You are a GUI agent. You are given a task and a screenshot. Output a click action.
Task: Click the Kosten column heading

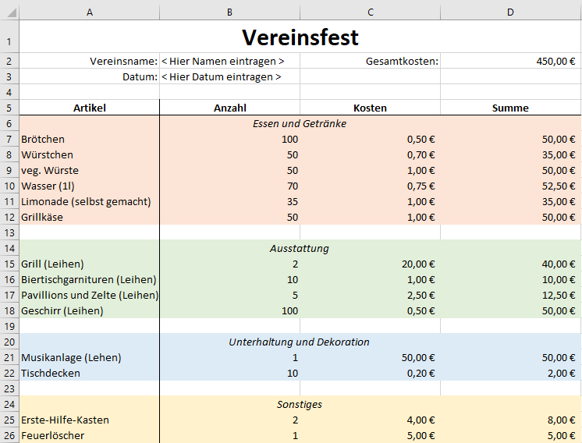tap(370, 108)
